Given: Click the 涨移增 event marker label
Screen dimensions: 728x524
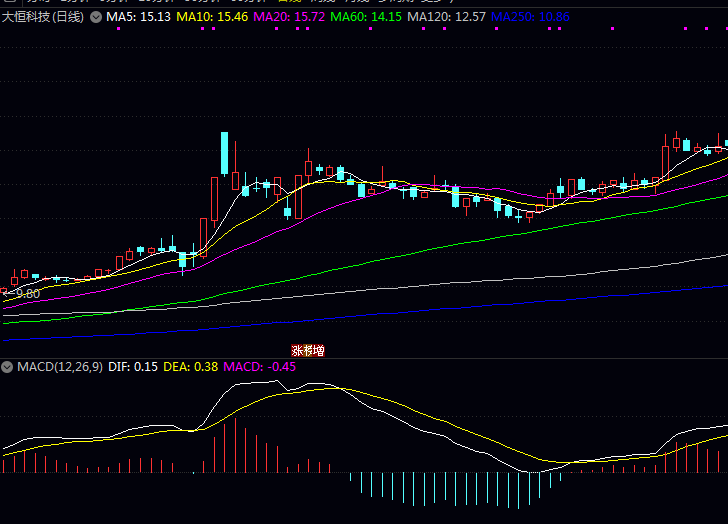Looking at the screenshot, I should [x=307, y=350].
